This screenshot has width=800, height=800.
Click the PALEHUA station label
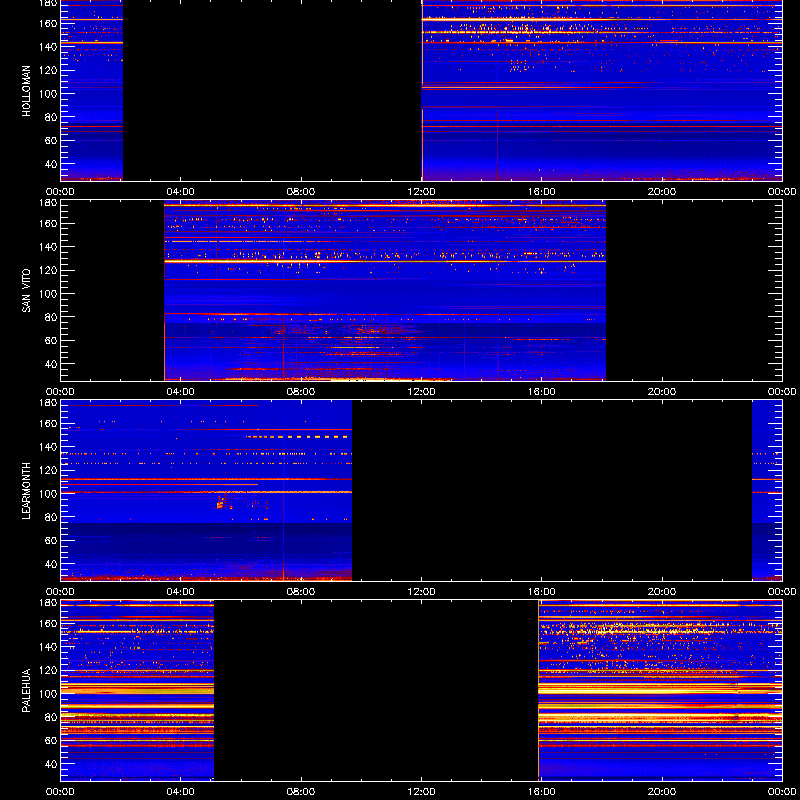26,691
